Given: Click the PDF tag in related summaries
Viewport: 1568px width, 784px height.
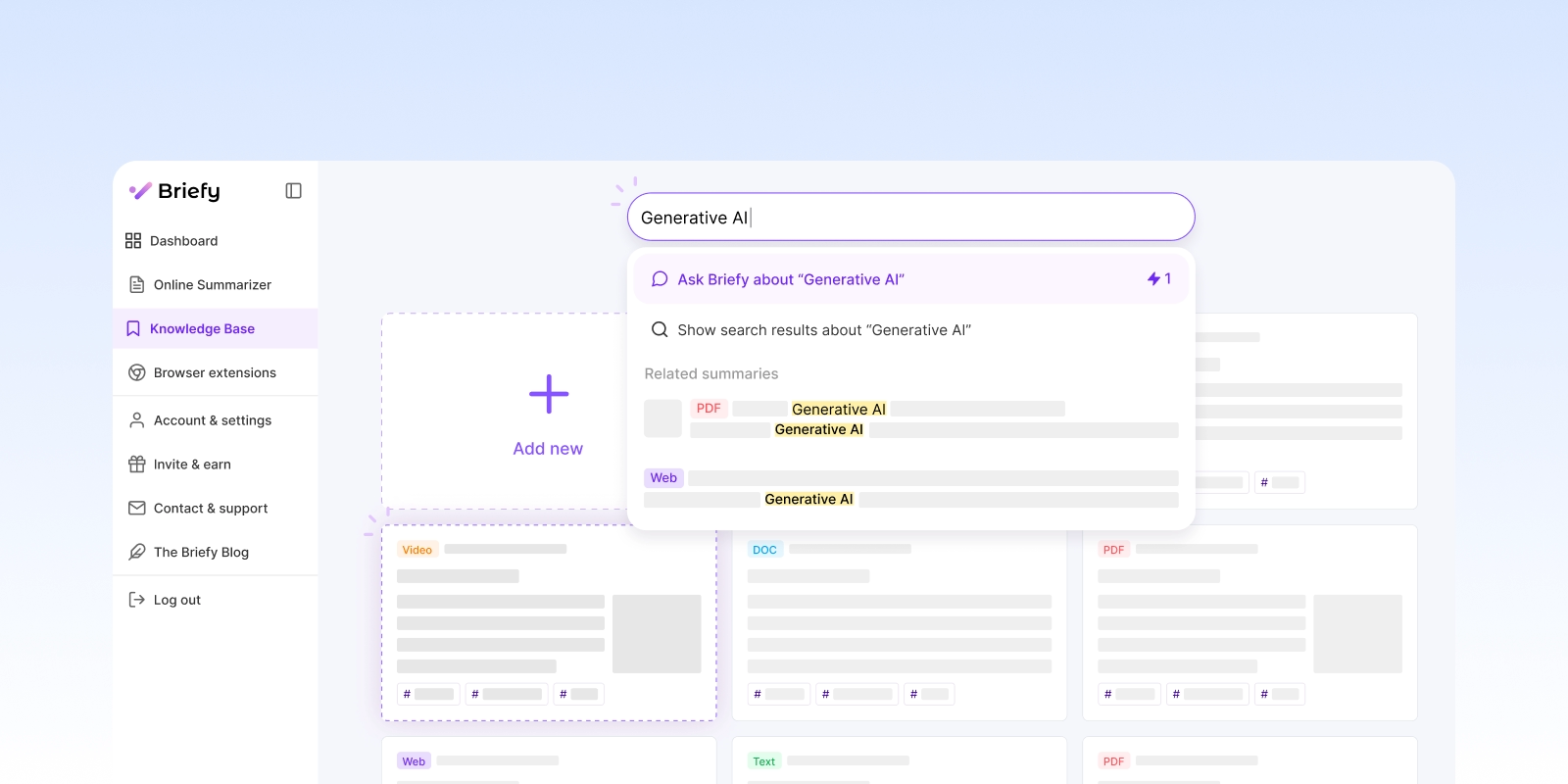Looking at the screenshot, I should [709, 409].
